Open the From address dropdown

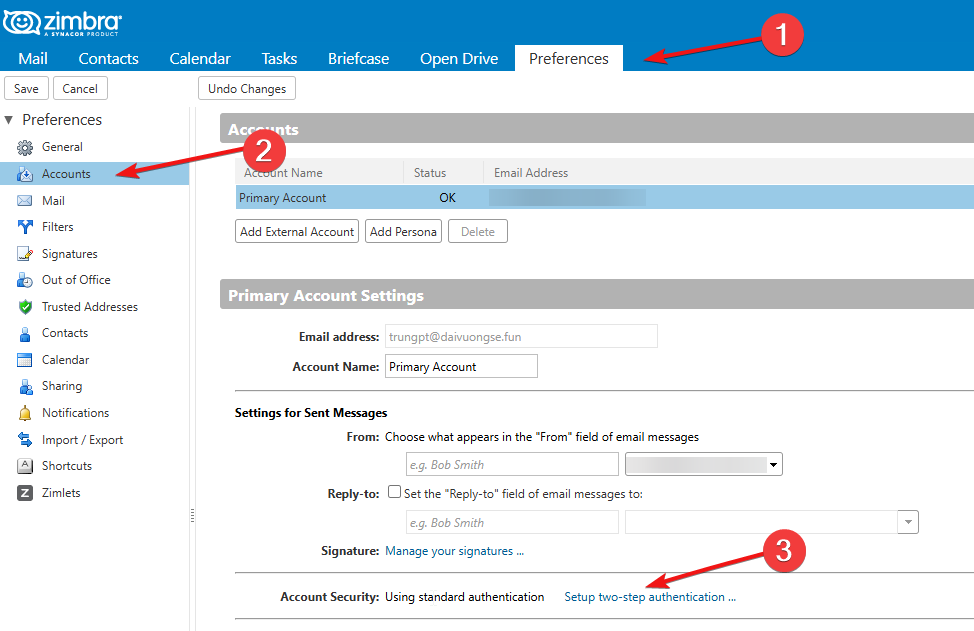click(773, 465)
